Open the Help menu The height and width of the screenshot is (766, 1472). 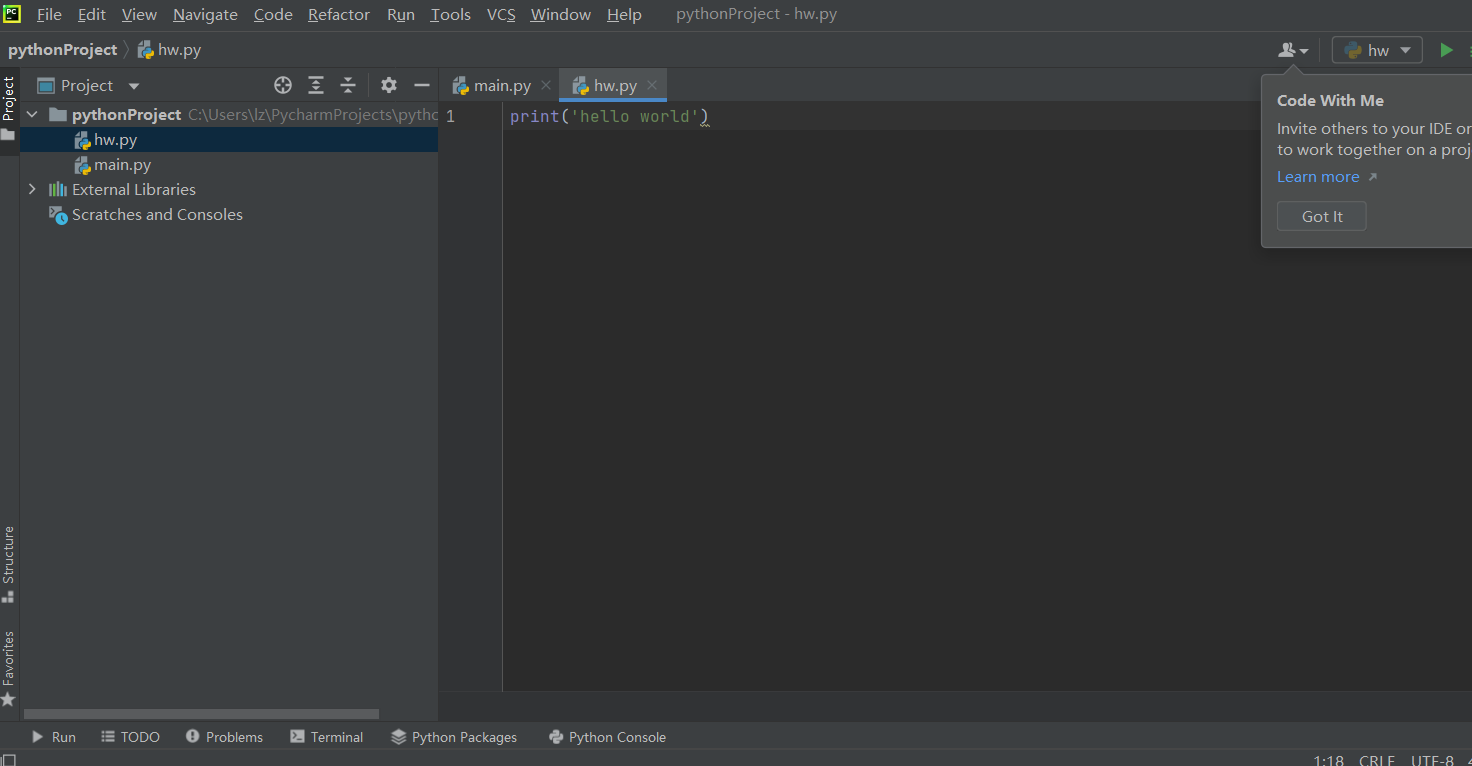click(x=624, y=15)
